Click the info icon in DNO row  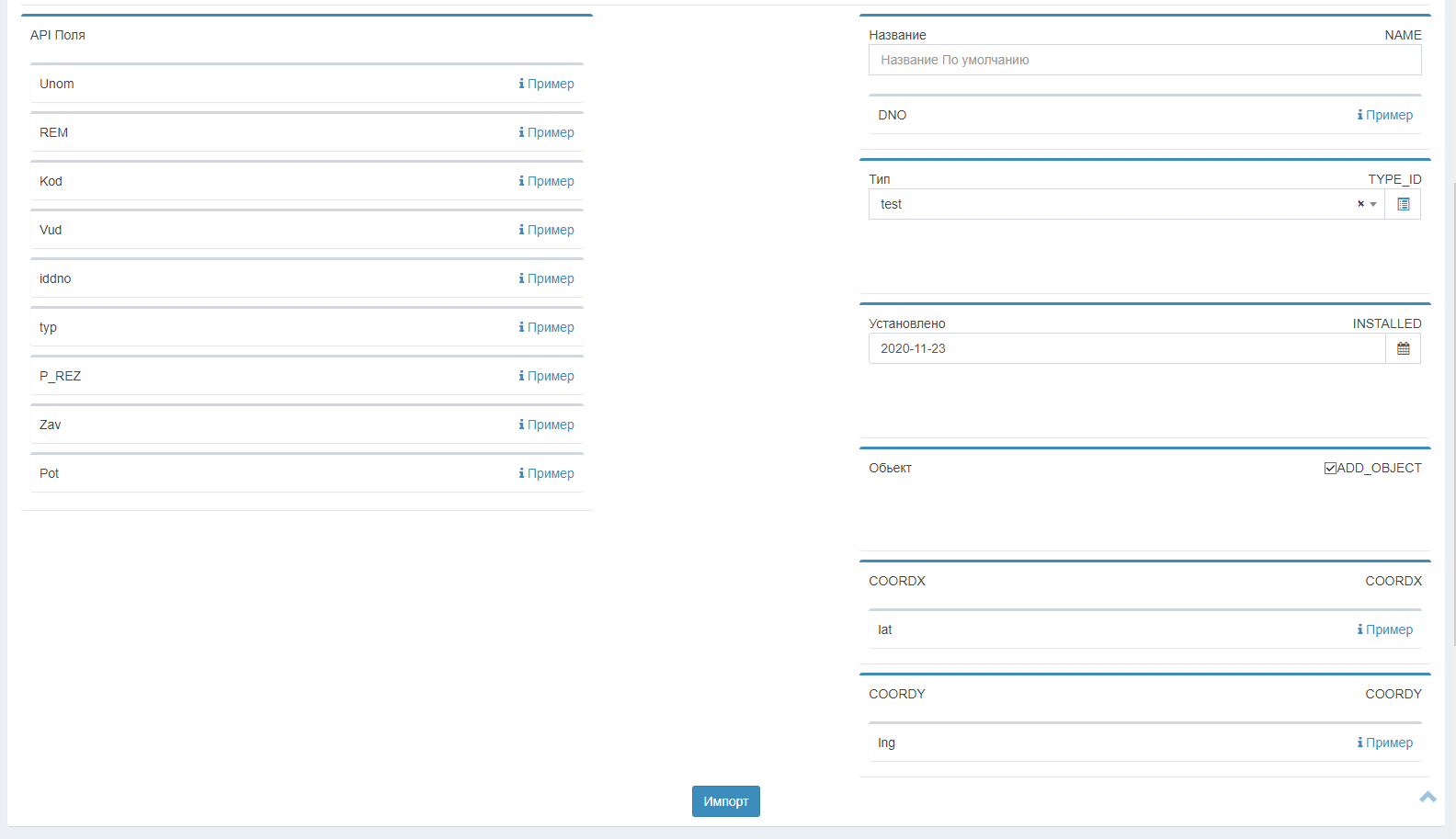coord(1359,115)
